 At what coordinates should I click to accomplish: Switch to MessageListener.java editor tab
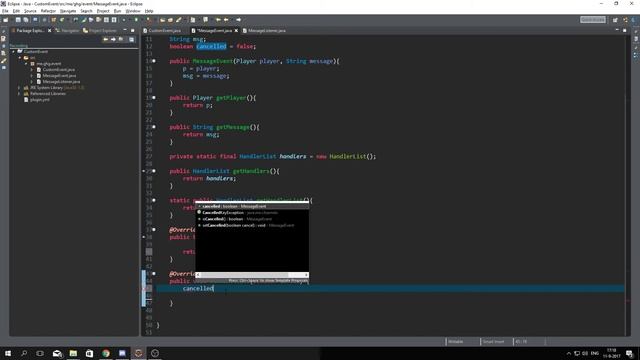tap(264, 31)
